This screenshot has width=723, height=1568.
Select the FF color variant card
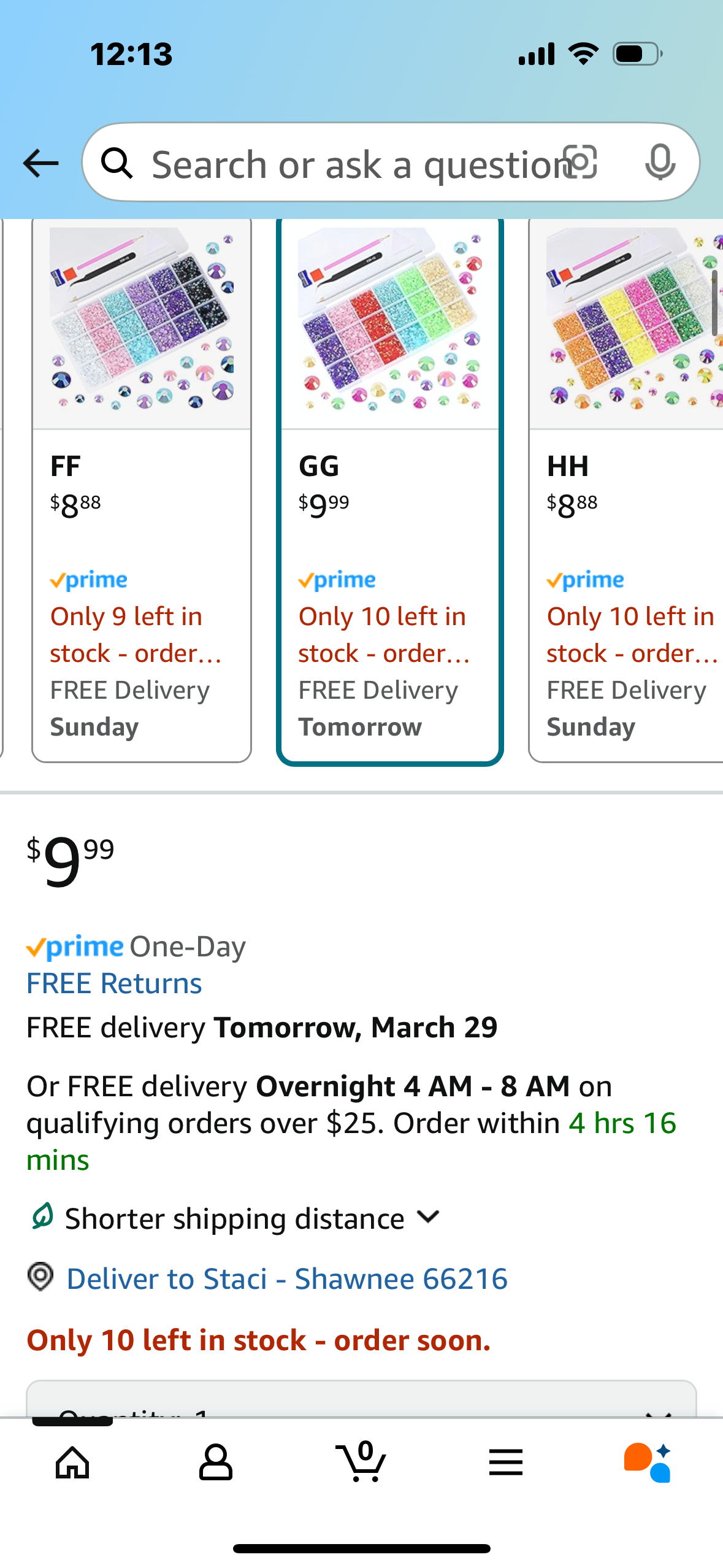[x=142, y=491]
